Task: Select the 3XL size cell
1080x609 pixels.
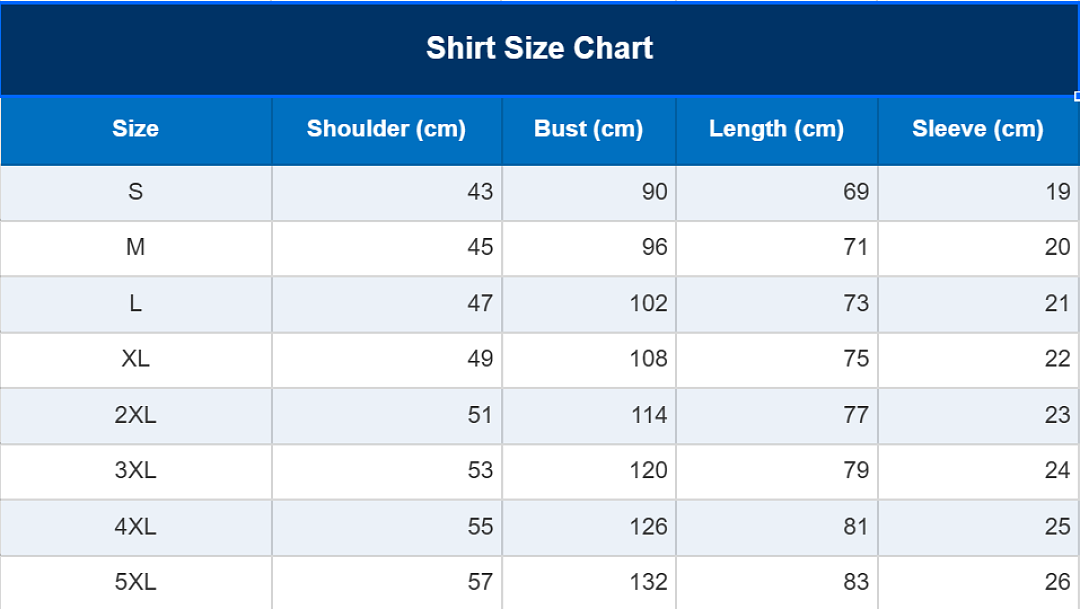Action: coord(136,471)
